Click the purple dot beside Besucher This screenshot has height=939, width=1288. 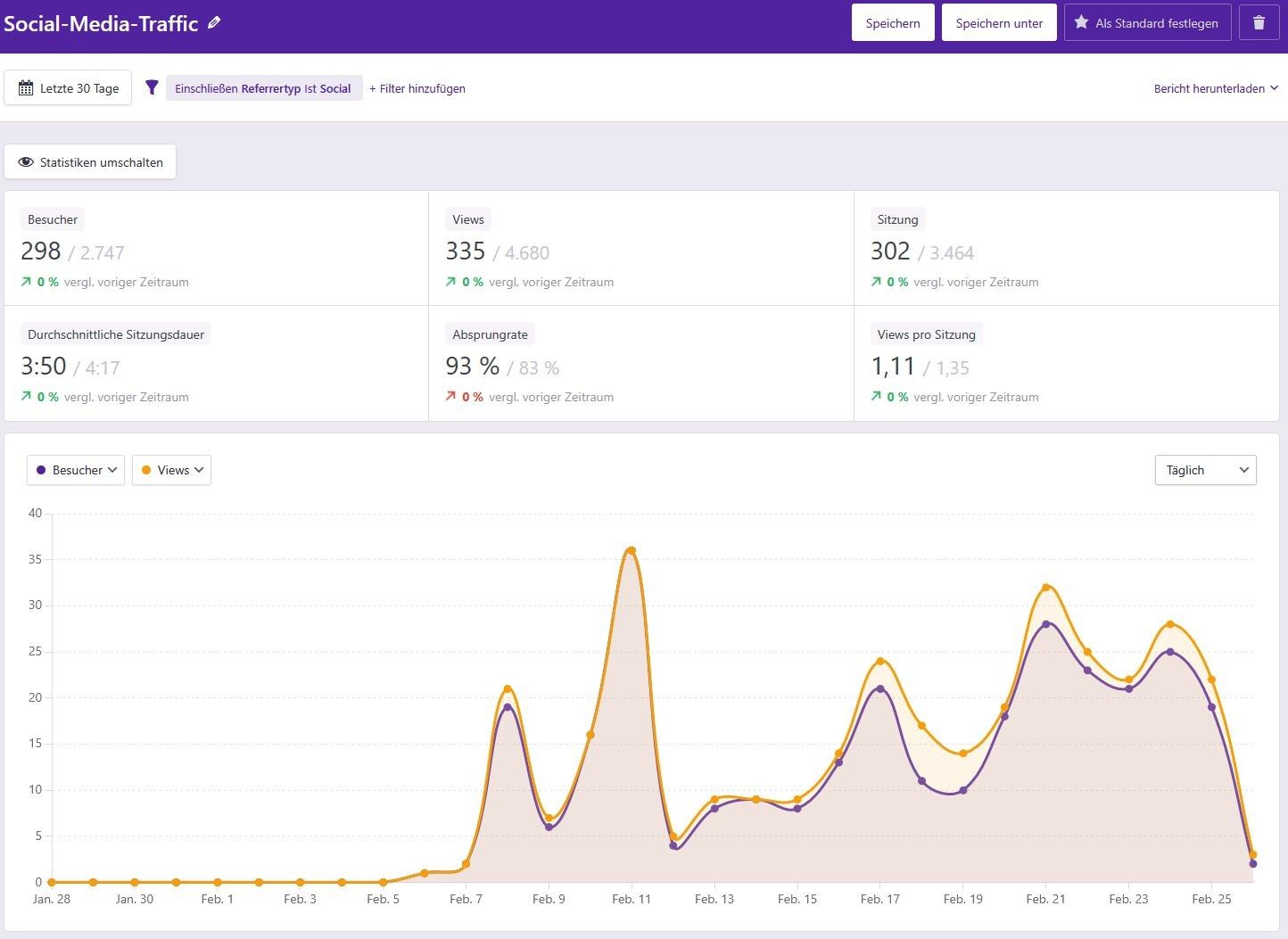[41, 470]
